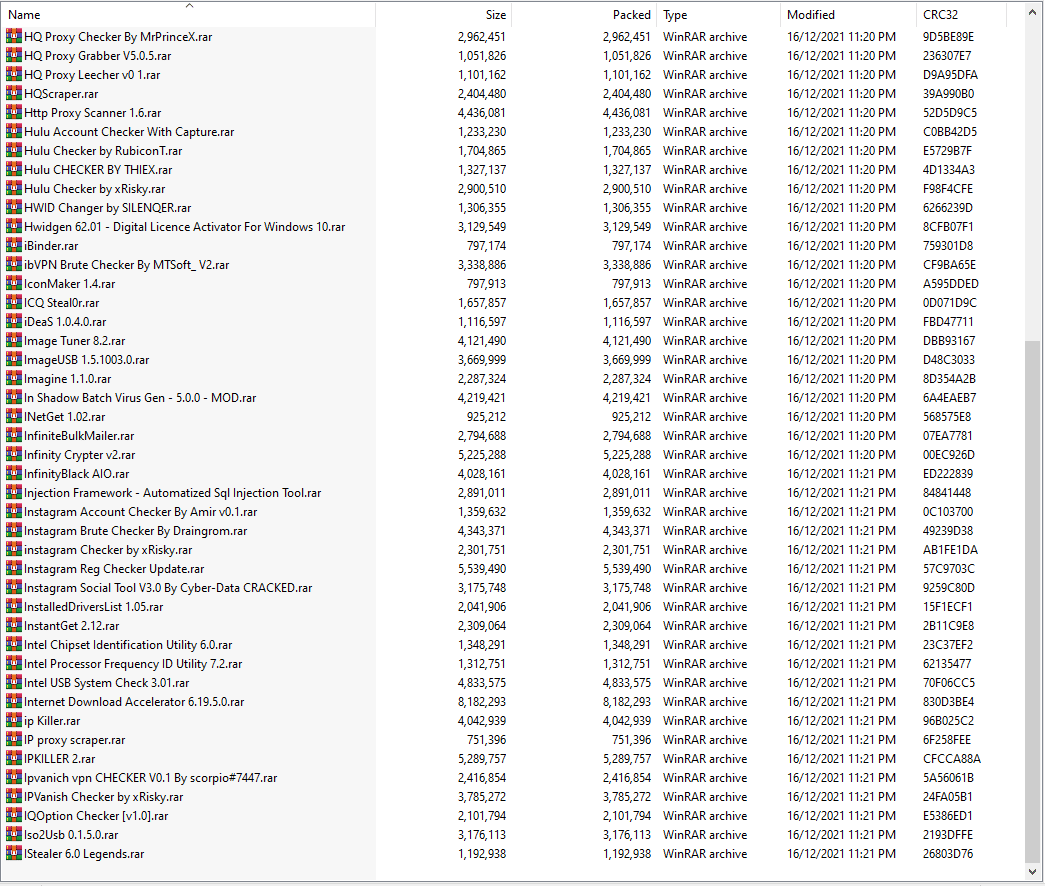1045x886 pixels.
Task: Click the archive icon of iBinder.rar
Action: click(13, 245)
